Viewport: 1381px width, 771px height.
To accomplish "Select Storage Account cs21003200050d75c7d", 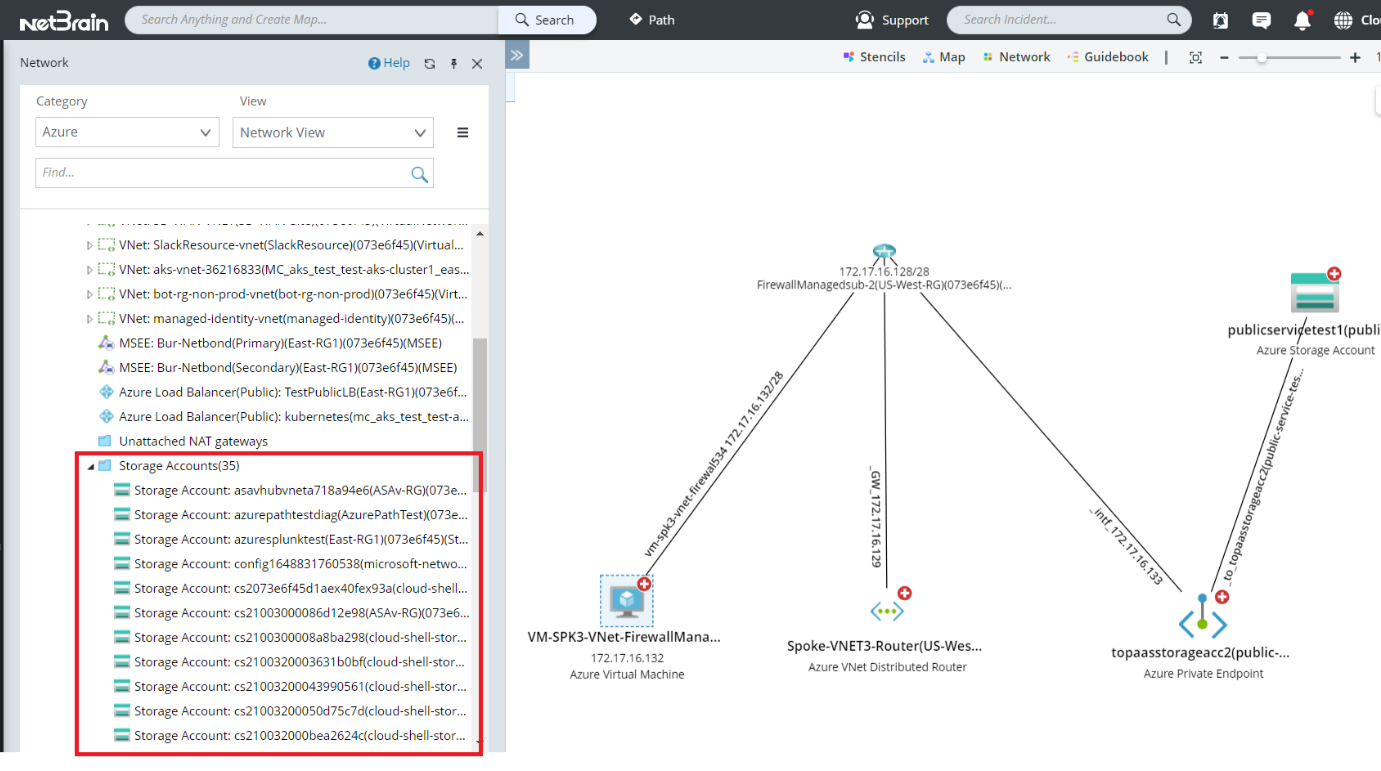I will (x=291, y=711).
